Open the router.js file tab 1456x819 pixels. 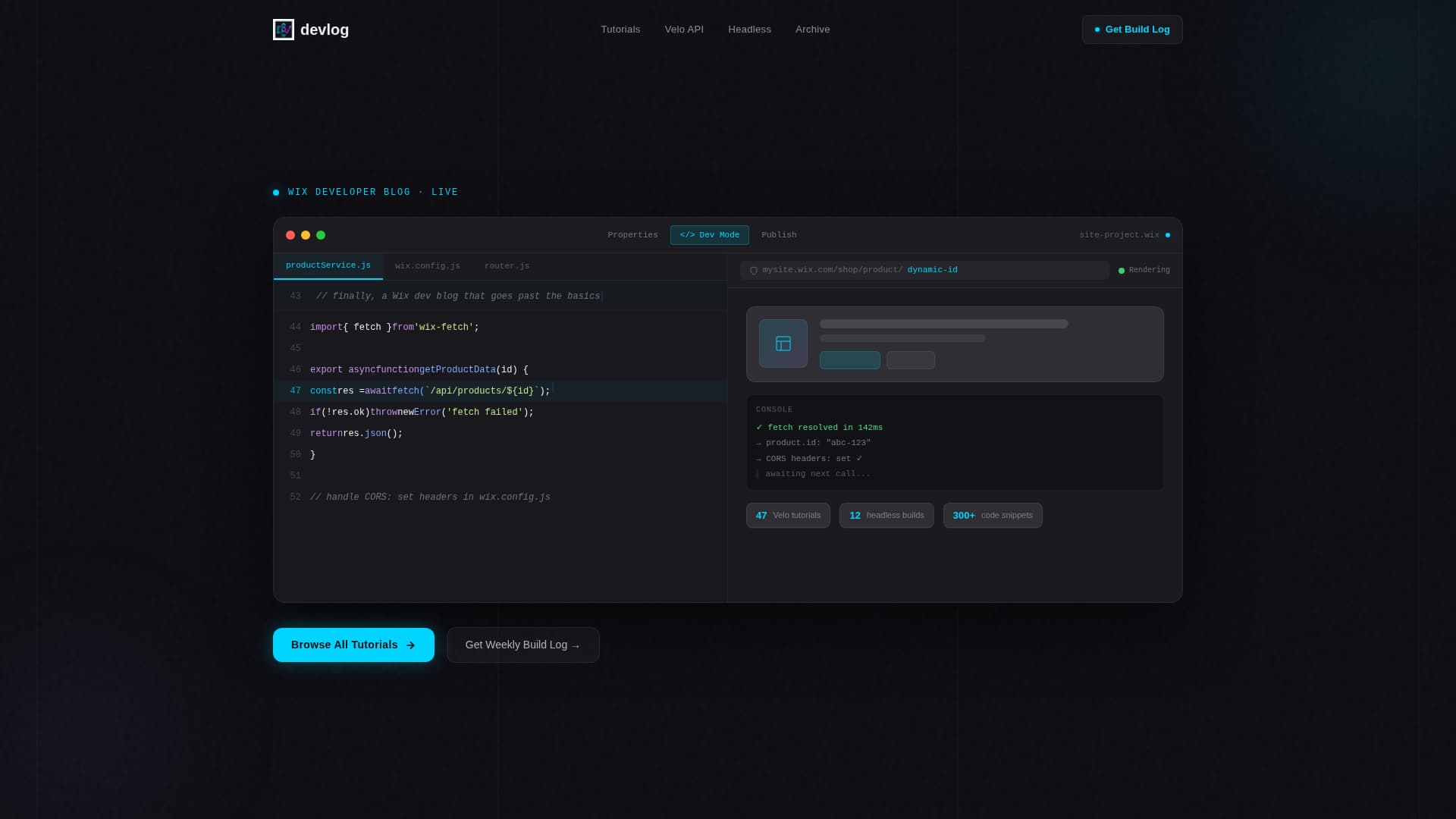click(x=507, y=266)
